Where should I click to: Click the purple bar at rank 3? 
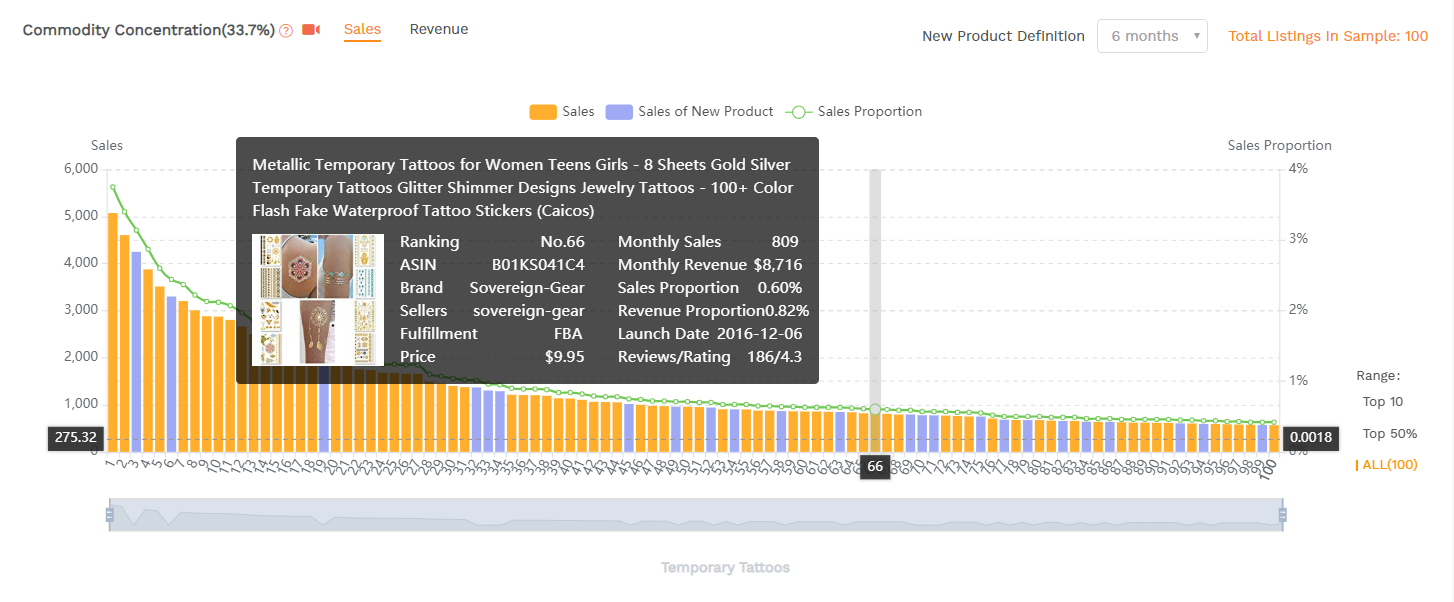click(136, 350)
